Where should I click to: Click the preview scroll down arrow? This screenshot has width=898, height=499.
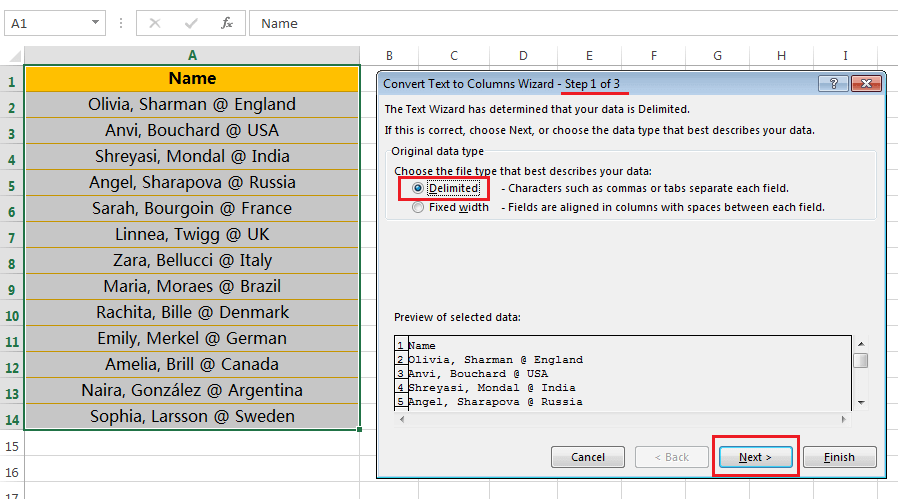(861, 403)
